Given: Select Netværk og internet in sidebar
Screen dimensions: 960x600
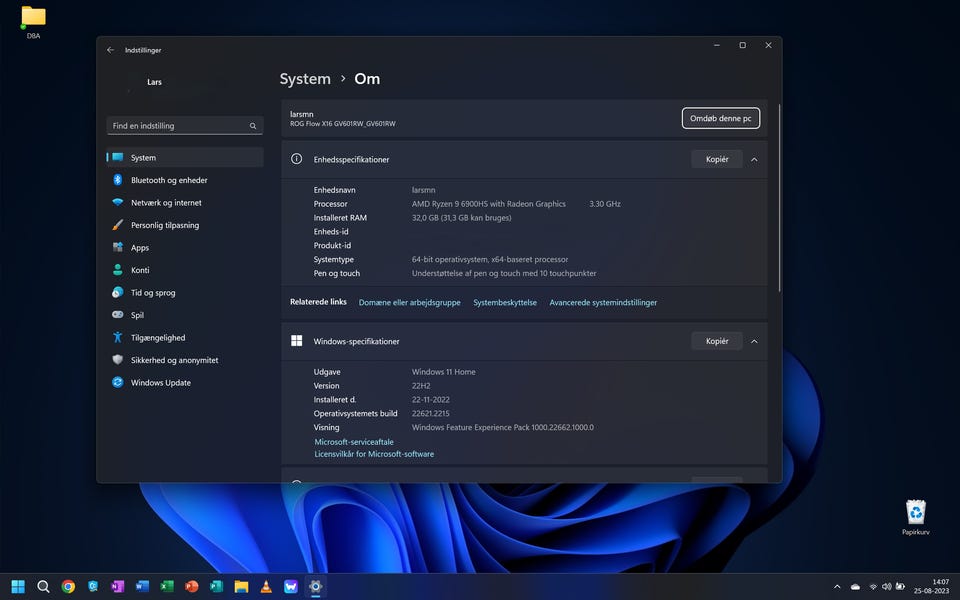Looking at the screenshot, I should (x=165, y=203).
